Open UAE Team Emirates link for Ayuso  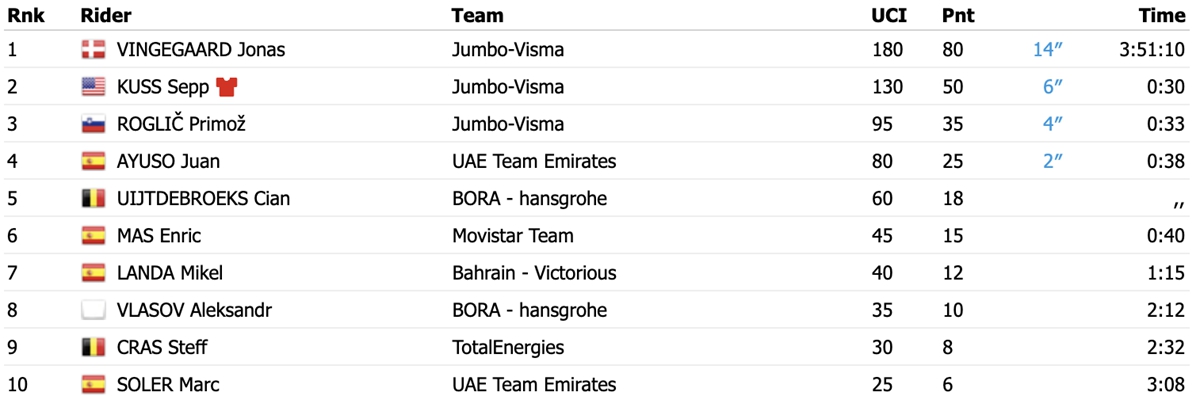pyautogui.click(x=534, y=161)
